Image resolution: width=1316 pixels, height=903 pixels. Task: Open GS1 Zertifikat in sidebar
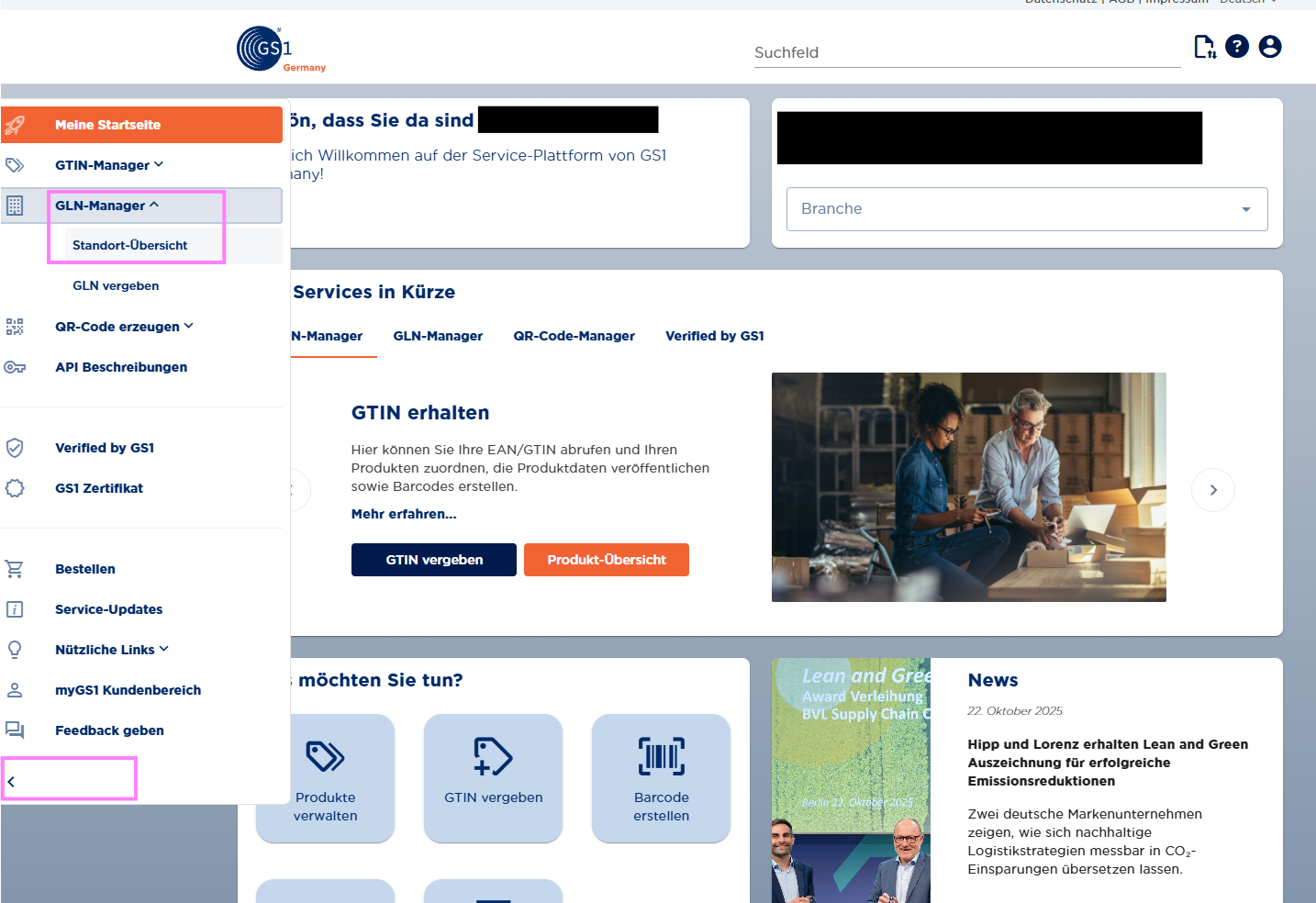(x=99, y=488)
